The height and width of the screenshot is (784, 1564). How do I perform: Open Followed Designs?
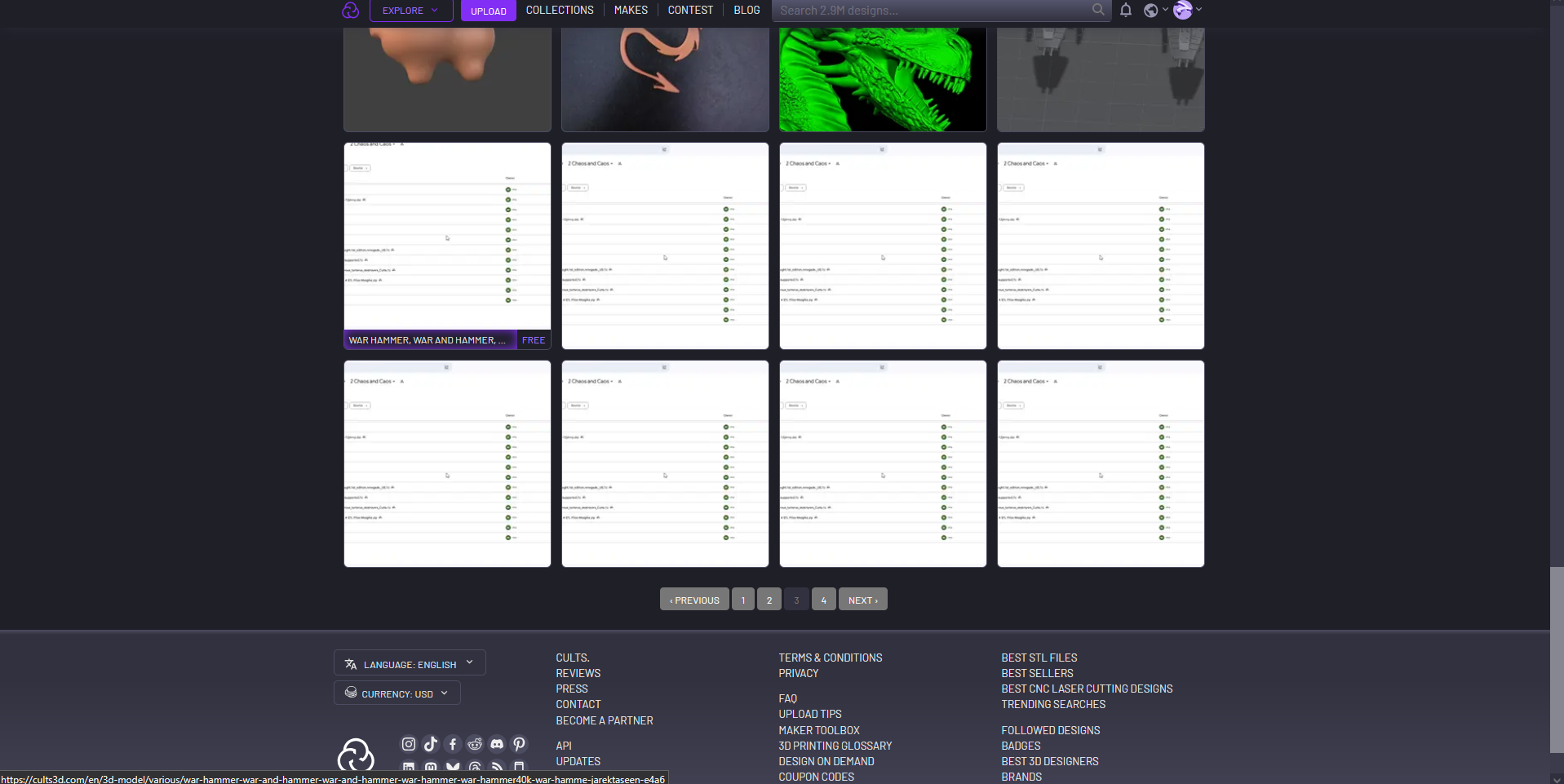1051,730
